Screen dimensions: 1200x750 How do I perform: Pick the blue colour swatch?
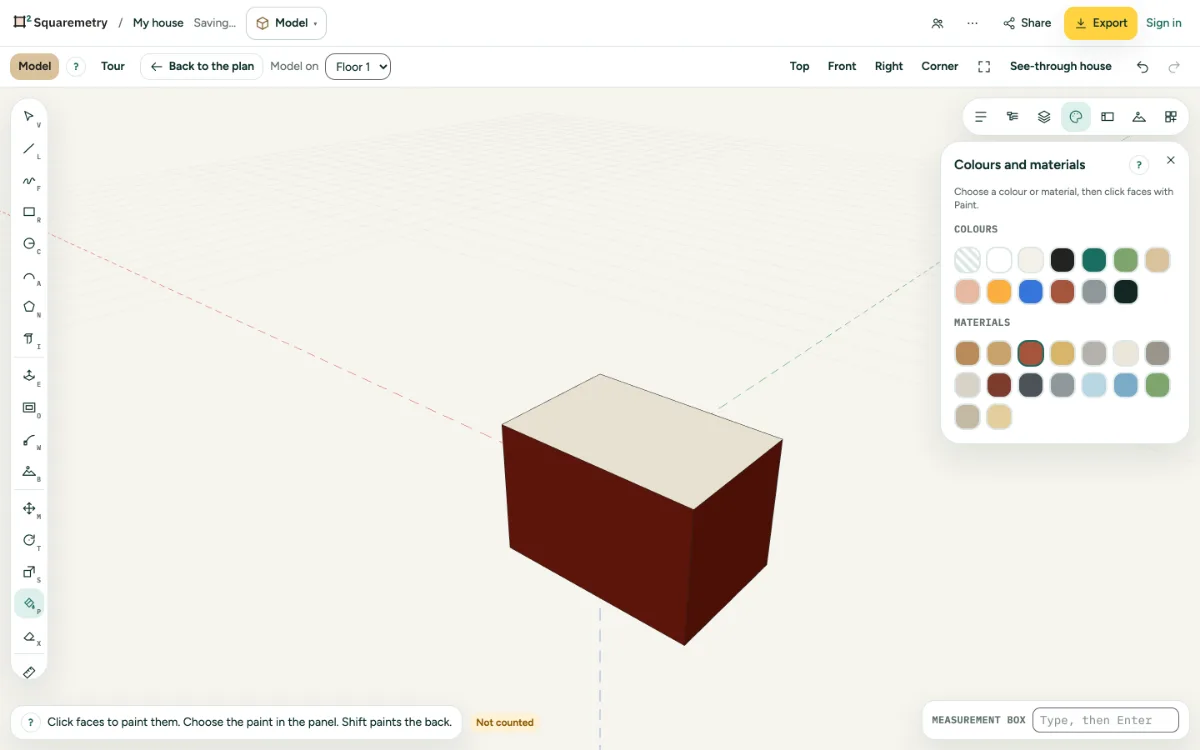(1030, 292)
